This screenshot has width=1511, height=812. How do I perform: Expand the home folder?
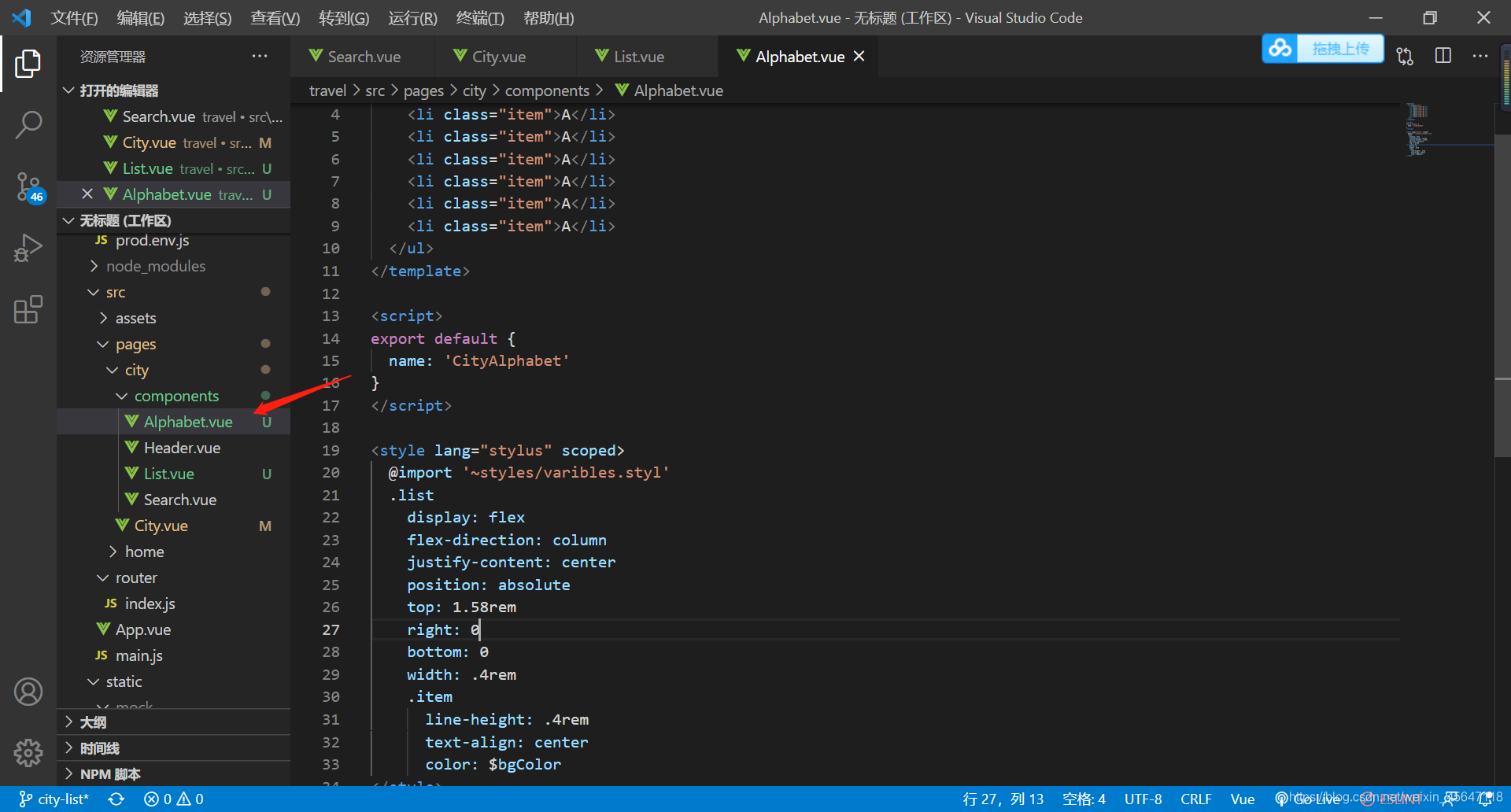click(x=173, y=552)
